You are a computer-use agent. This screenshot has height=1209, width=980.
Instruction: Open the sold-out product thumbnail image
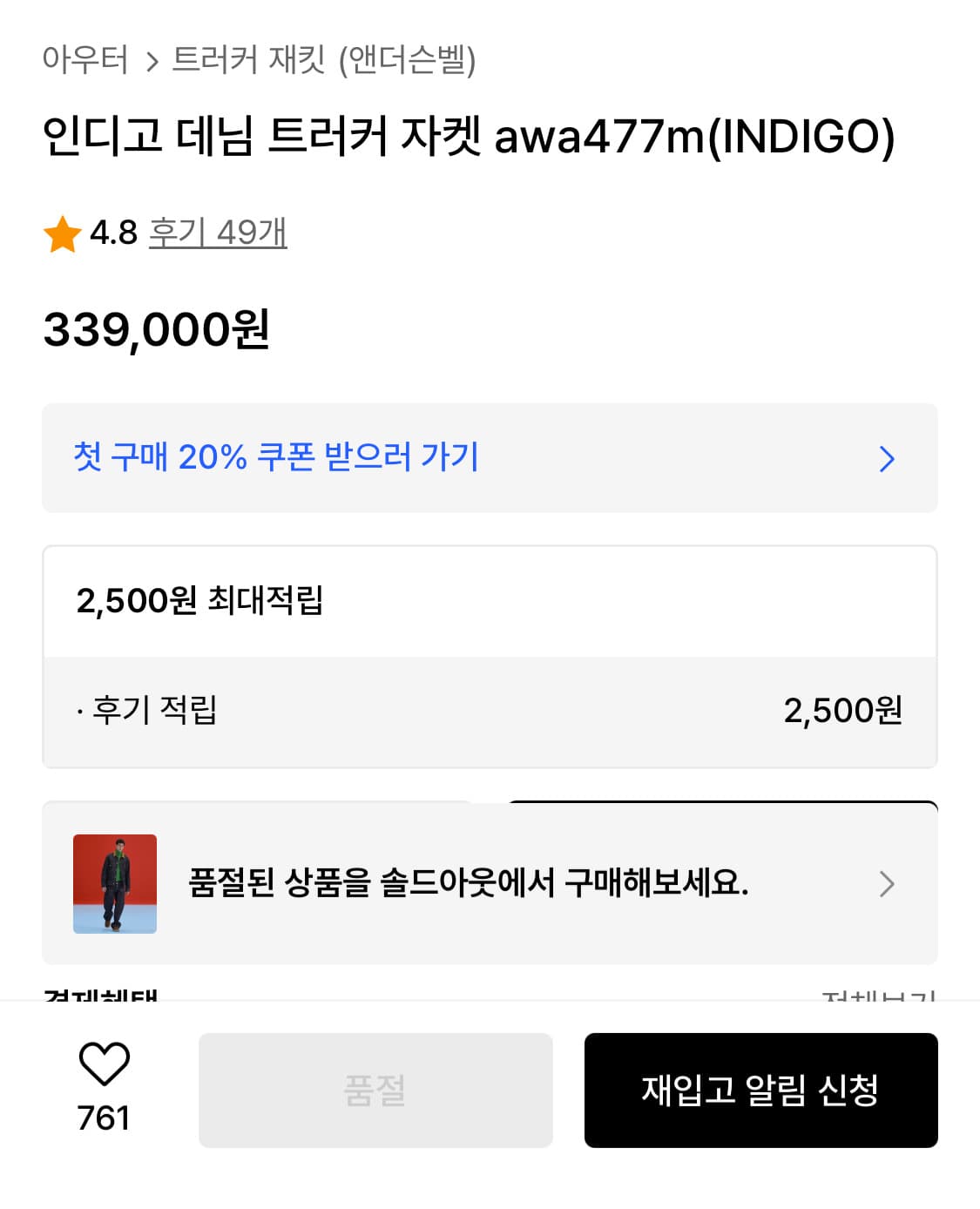115,883
